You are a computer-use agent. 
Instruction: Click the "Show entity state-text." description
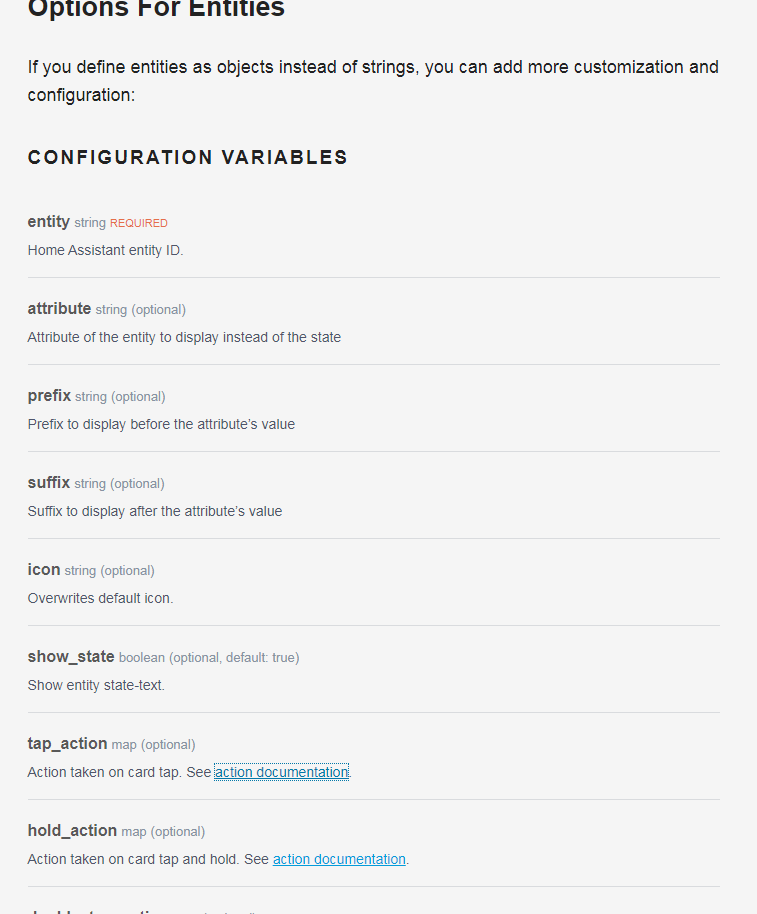(96, 685)
